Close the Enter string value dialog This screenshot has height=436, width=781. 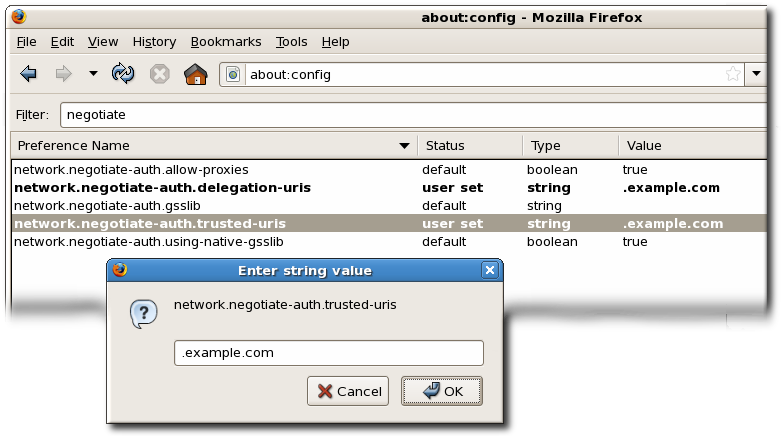coord(489,270)
